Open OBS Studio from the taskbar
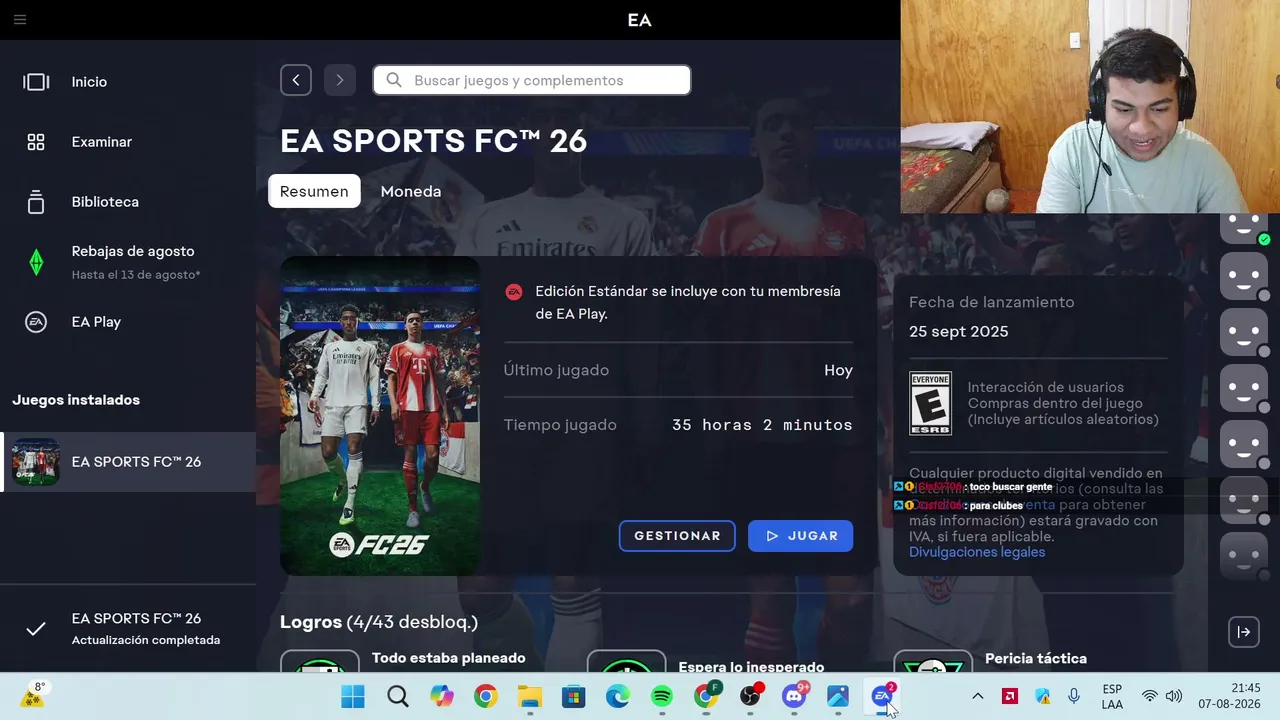This screenshot has height=720, width=1280. point(750,696)
